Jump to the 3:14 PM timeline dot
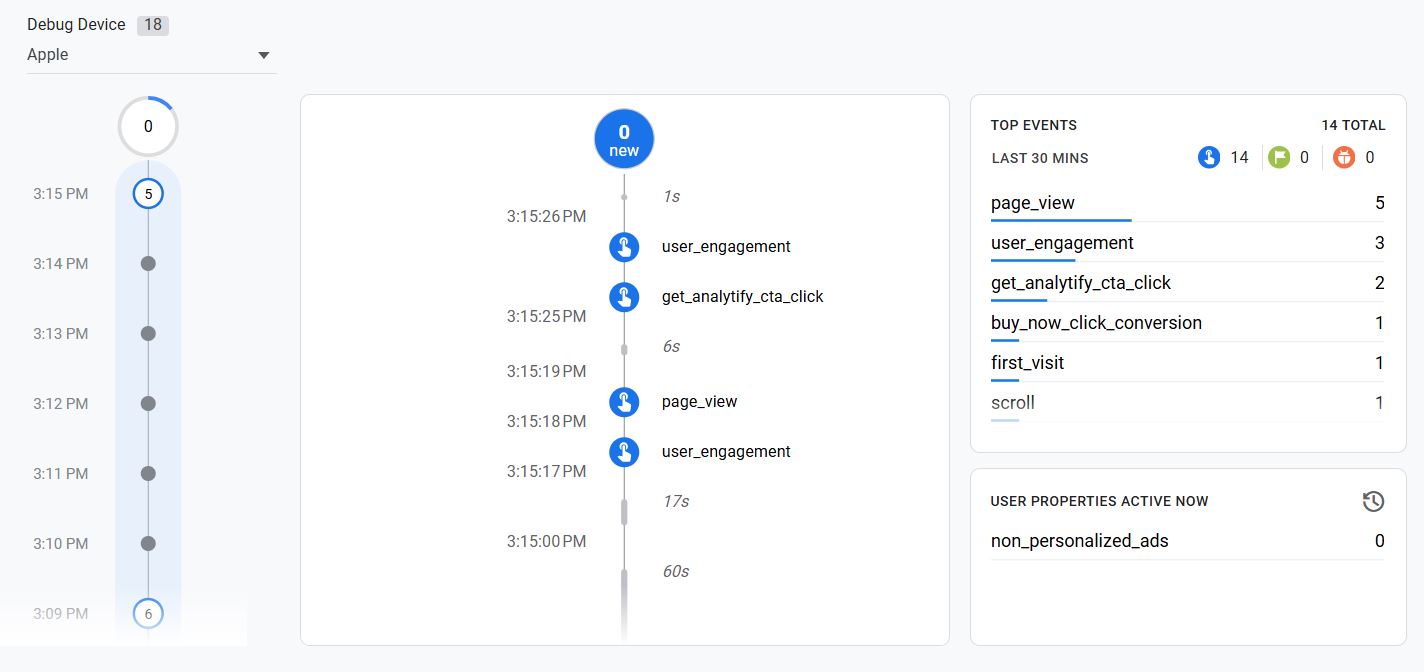 [148, 264]
